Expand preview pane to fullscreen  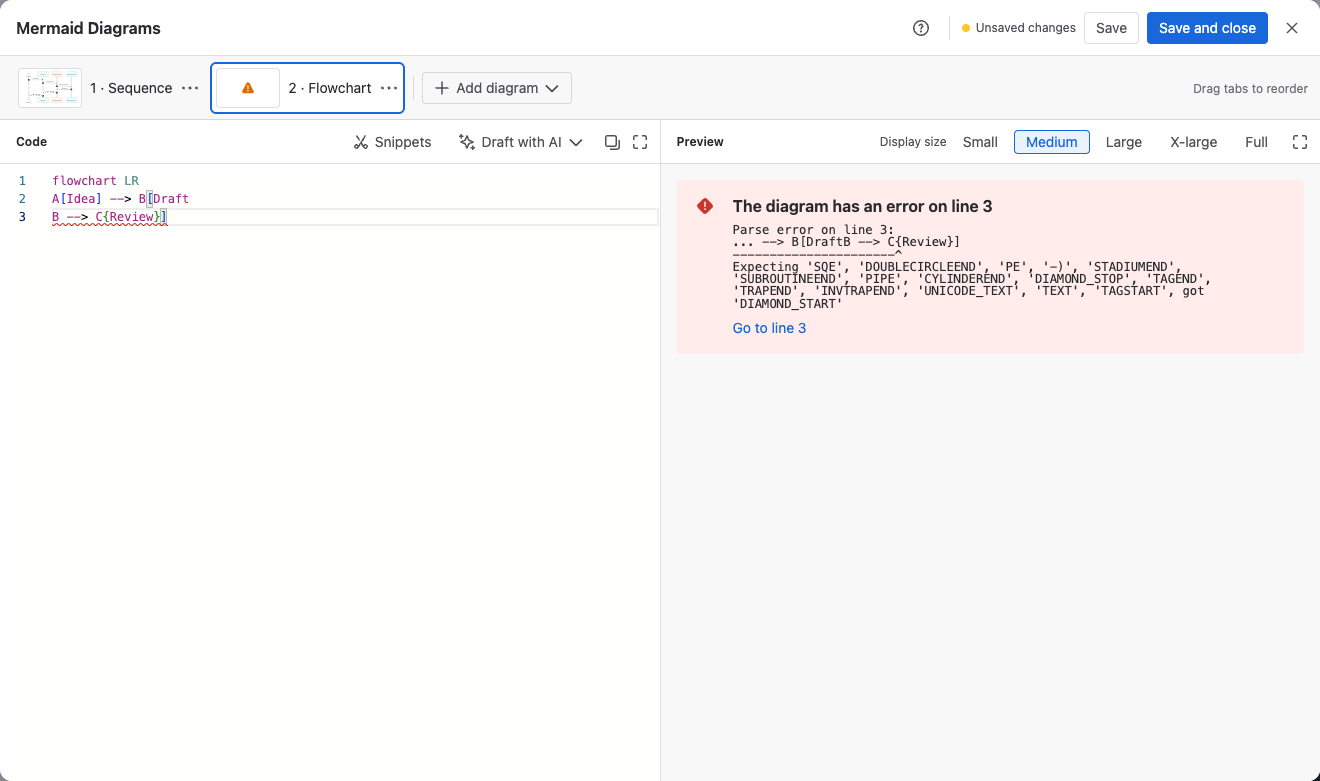pyautogui.click(x=1300, y=142)
